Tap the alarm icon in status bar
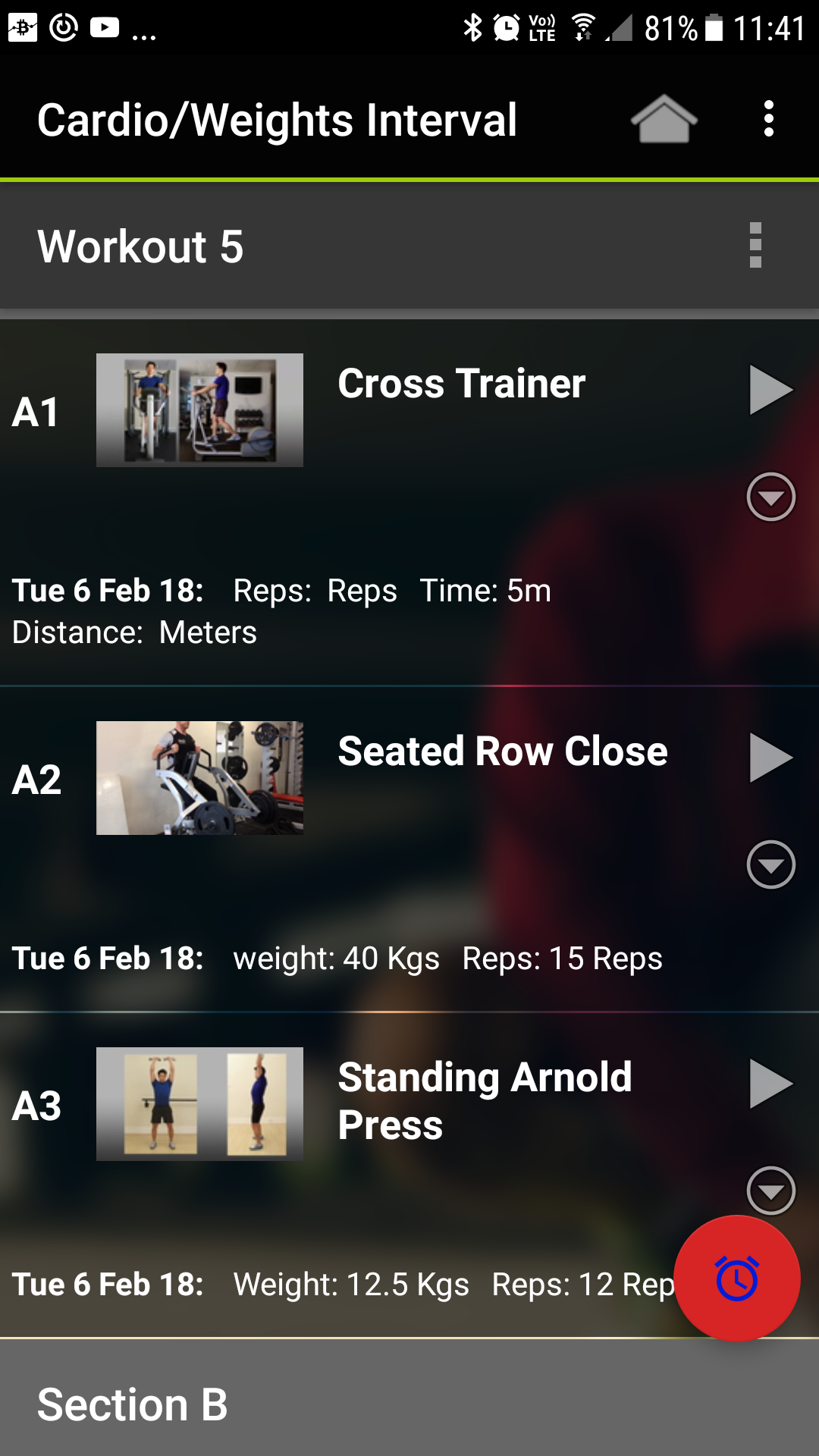Image resolution: width=819 pixels, height=1456 pixels. (507, 28)
